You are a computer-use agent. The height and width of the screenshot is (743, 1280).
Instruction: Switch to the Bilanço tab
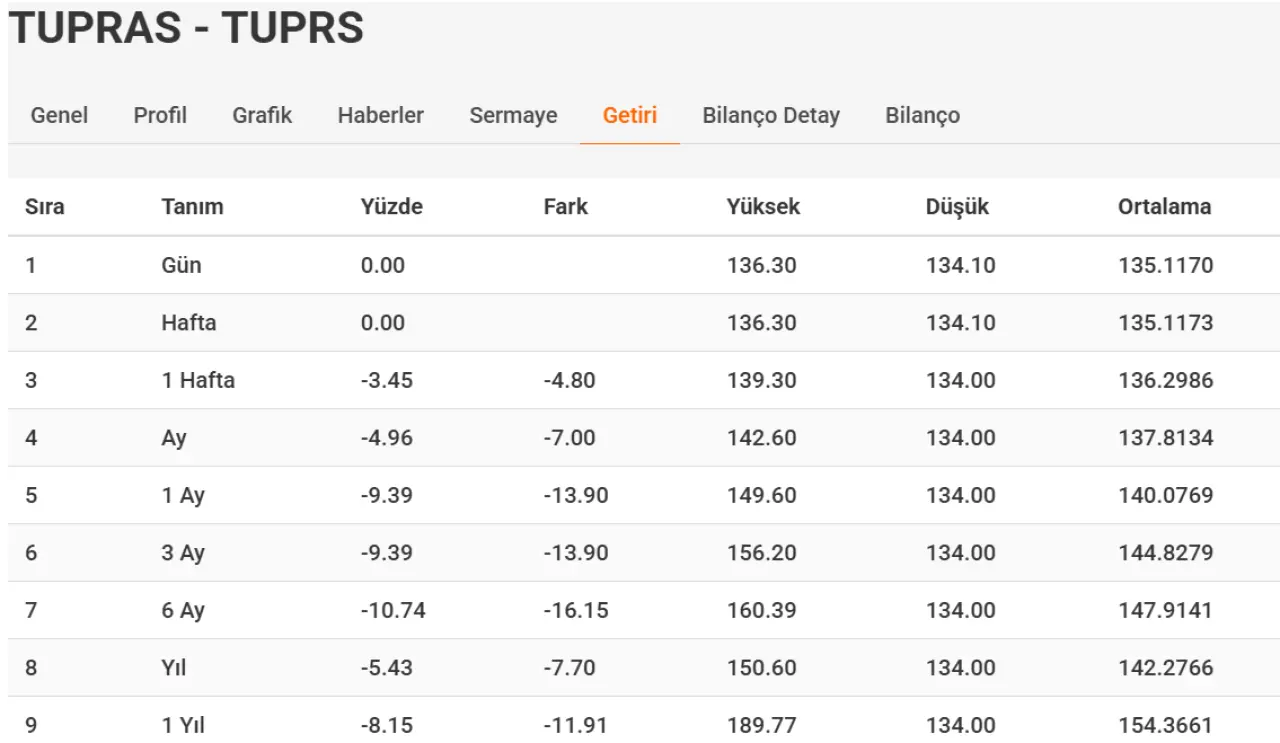(x=922, y=115)
